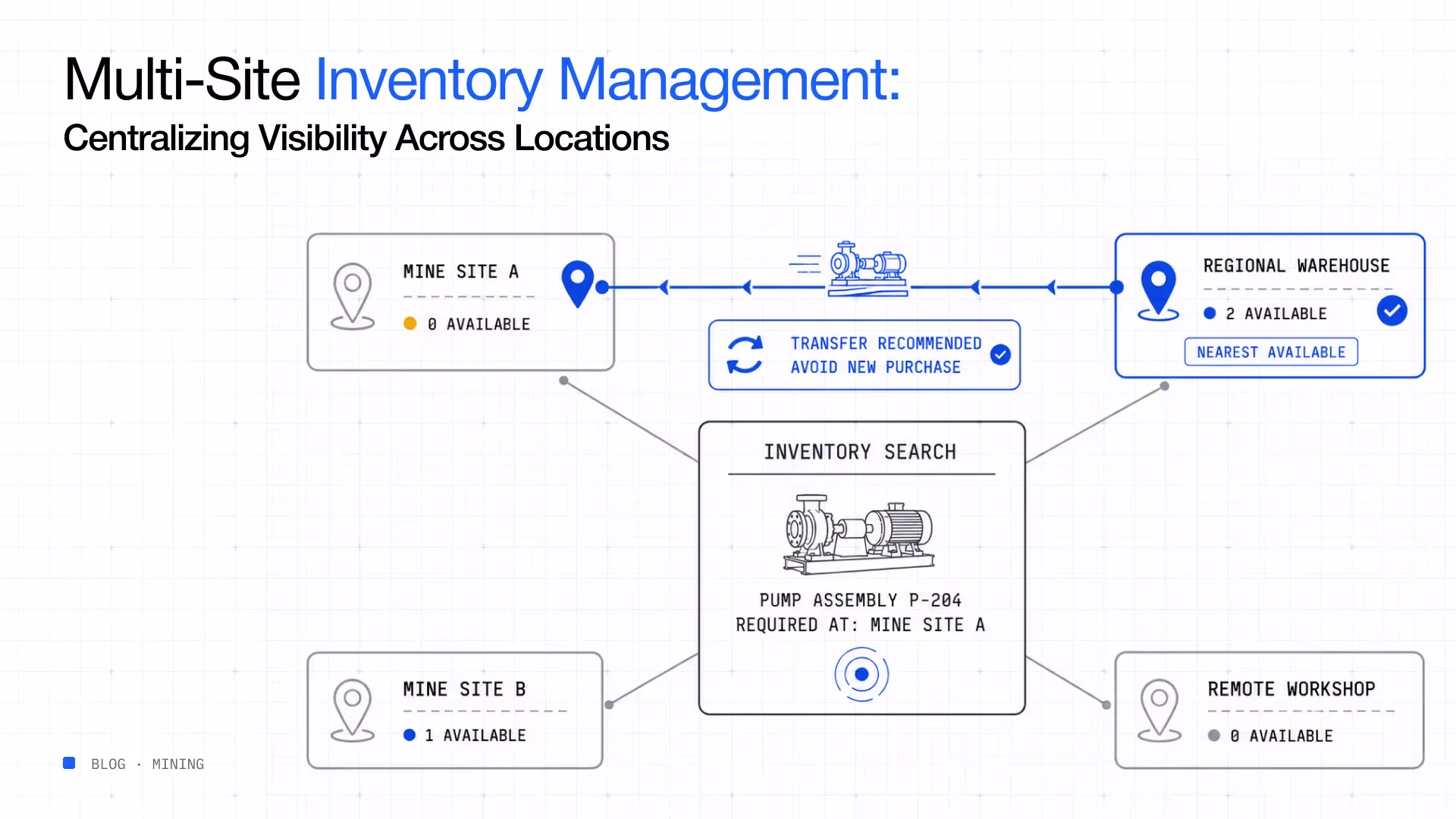The width and height of the screenshot is (1456, 819).
Task: Click the blue checkmark beside Transfer Recommended
Action: click(1000, 355)
